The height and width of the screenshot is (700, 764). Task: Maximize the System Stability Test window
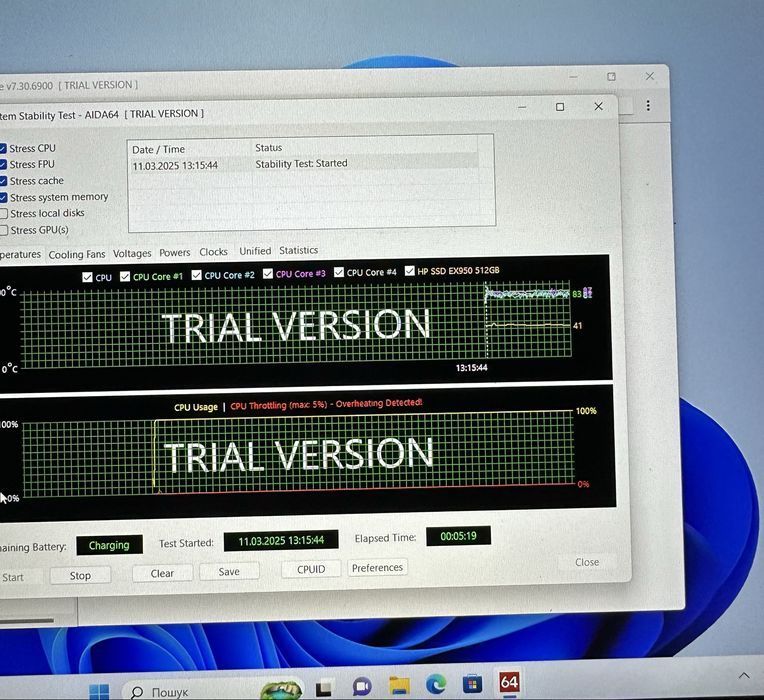pyautogui.click(x=560, y=107)
